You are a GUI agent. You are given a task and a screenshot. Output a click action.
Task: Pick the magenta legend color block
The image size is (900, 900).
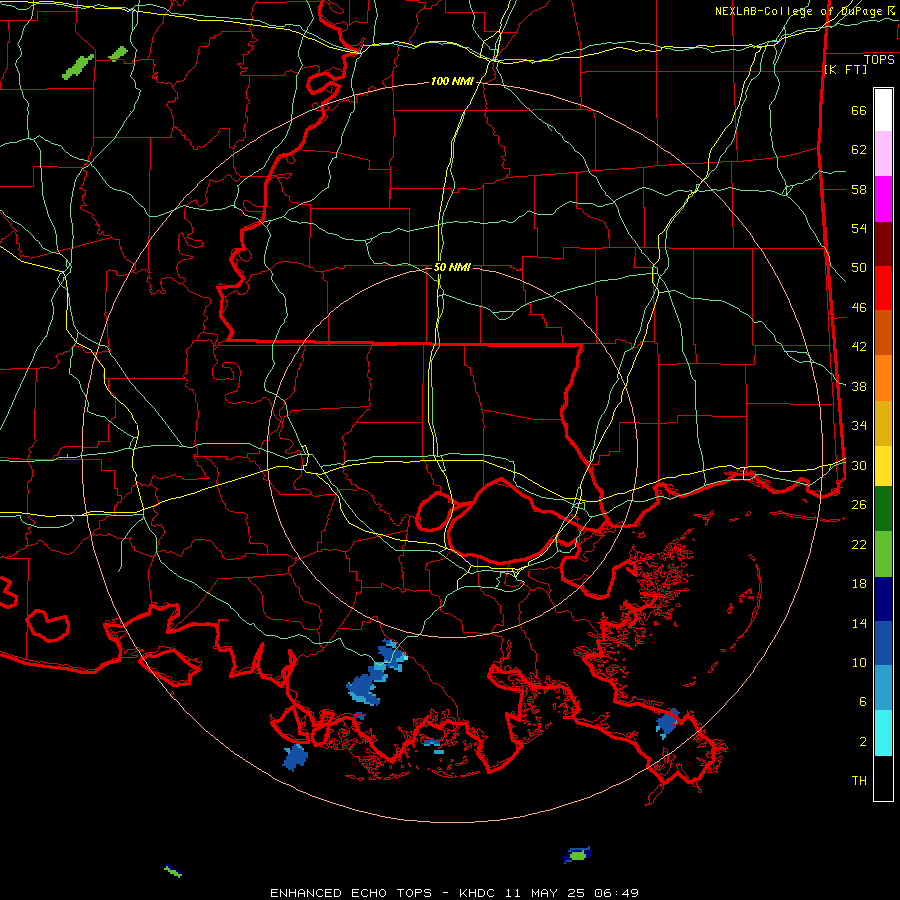(x=883, y=199)
